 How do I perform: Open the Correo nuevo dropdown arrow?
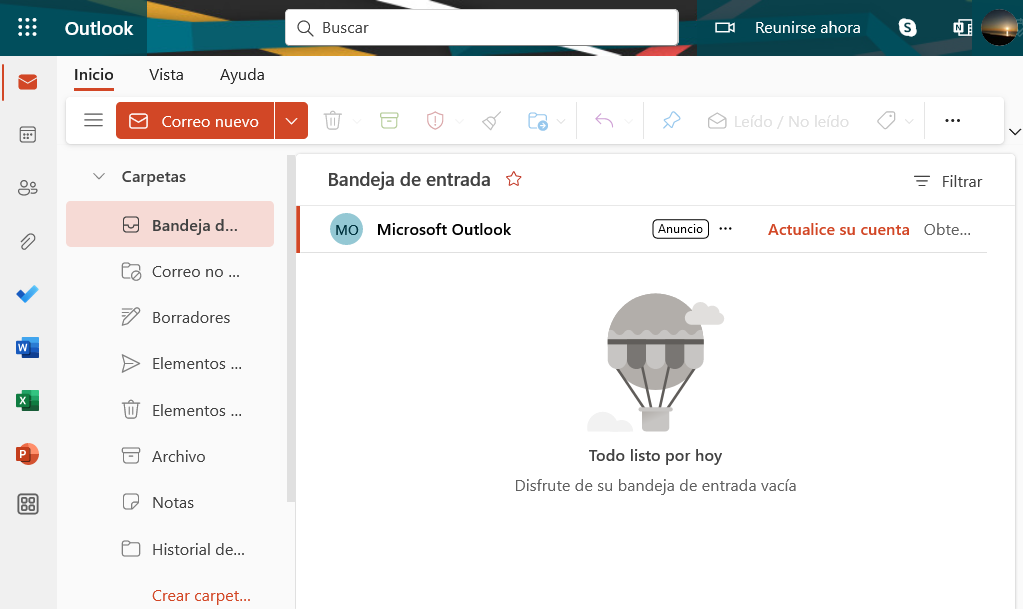292,121
